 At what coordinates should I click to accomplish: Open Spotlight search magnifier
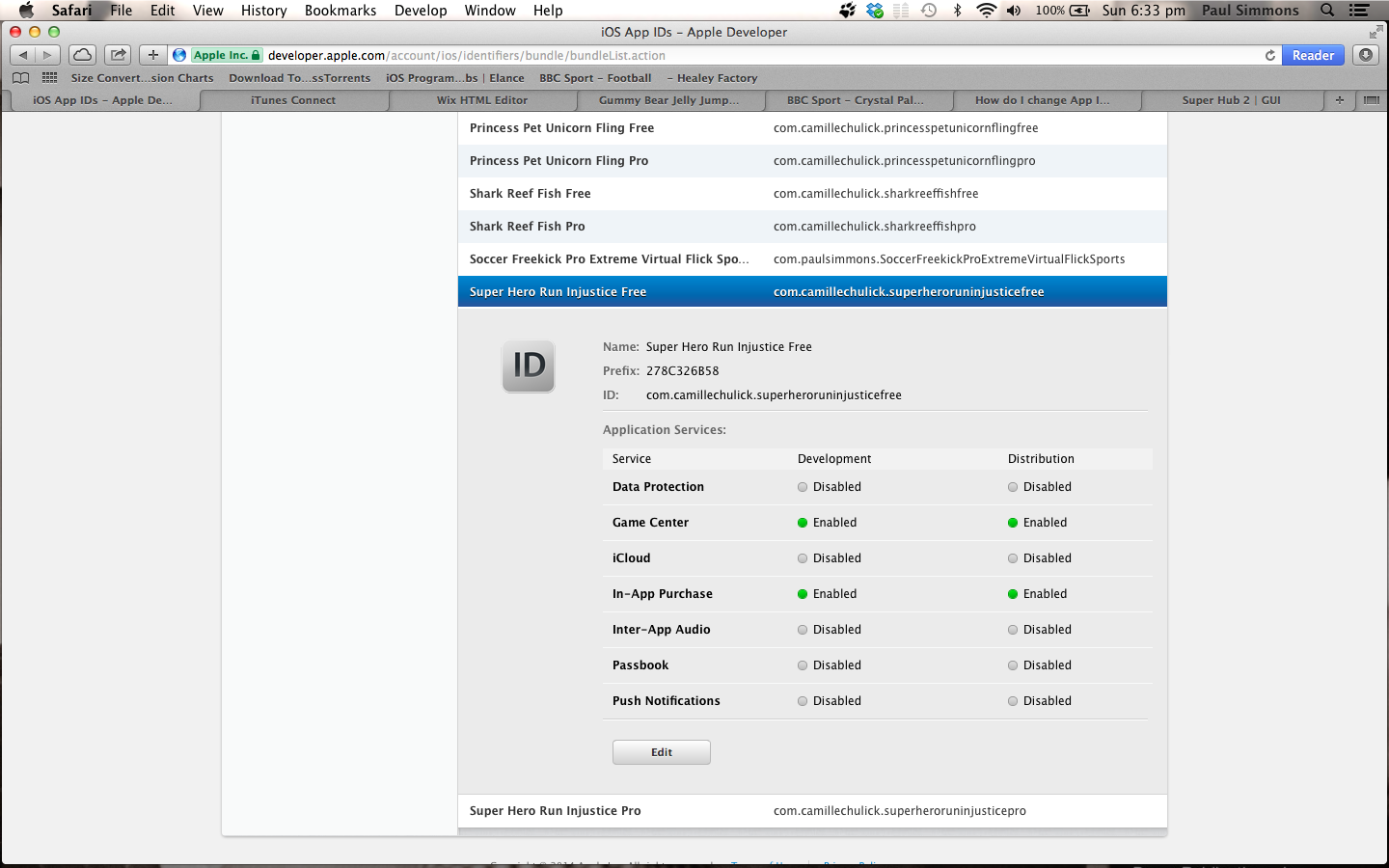point(1327,11)
